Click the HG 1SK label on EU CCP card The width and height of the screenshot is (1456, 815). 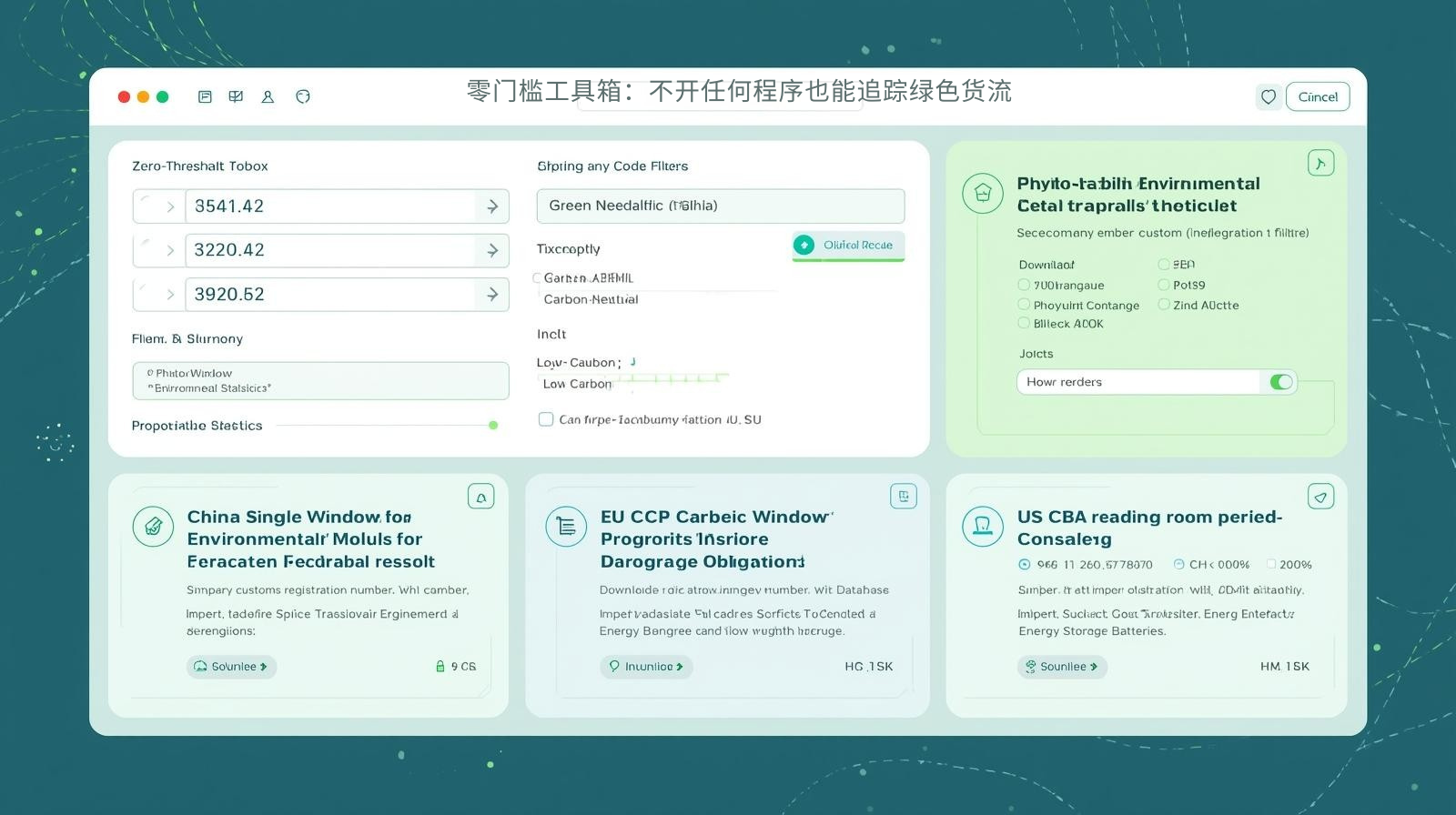868,667
